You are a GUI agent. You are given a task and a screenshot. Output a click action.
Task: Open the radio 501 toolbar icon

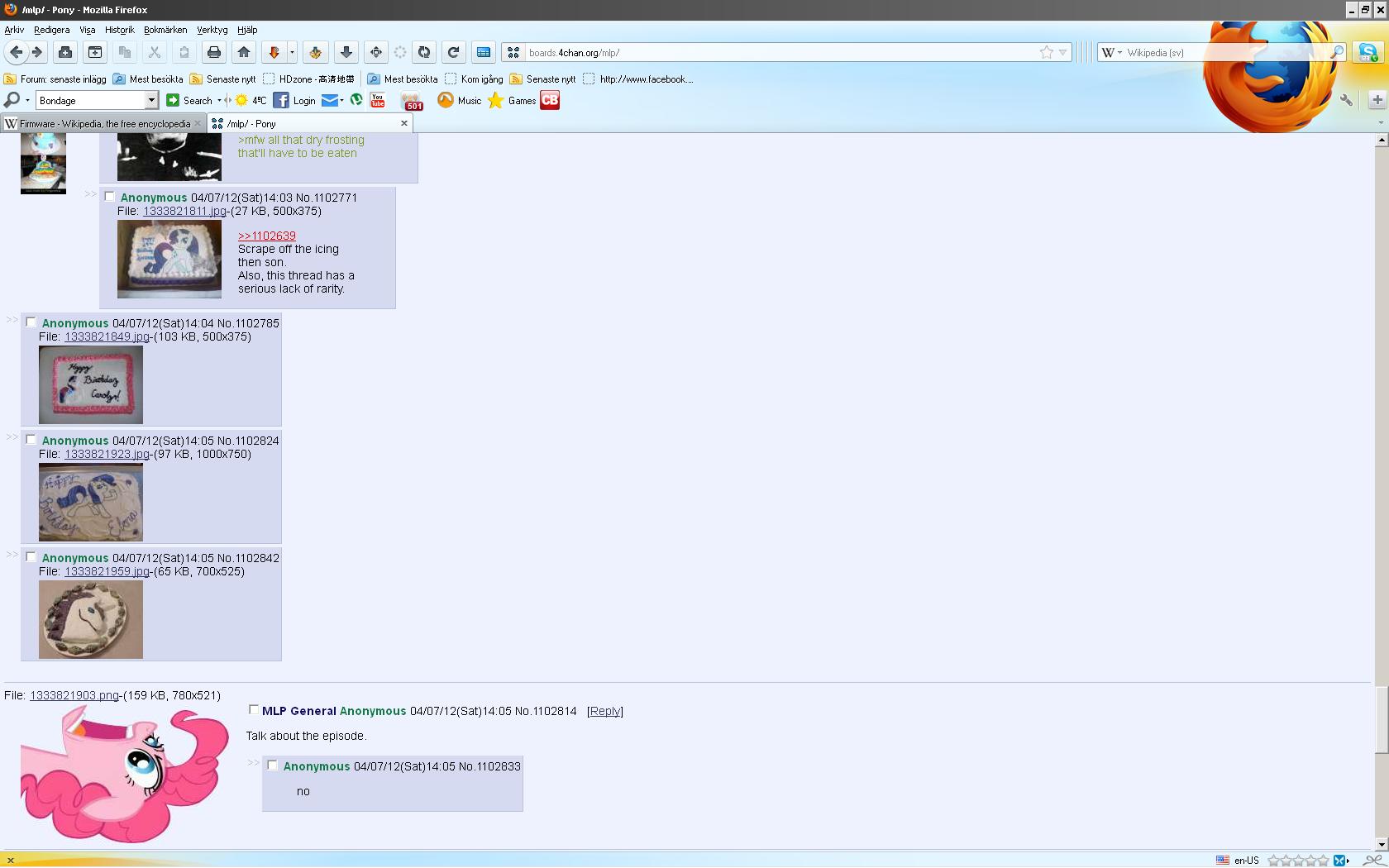click(x=412, y=101)
